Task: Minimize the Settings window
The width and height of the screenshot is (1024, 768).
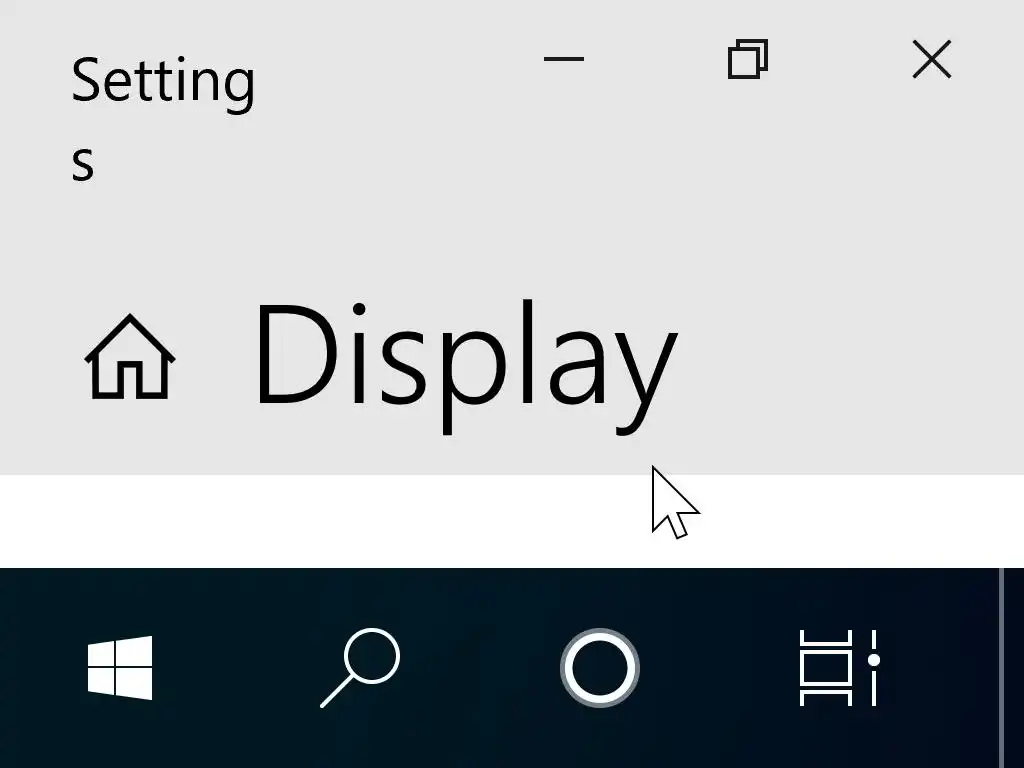Action: [x=564, y=59]
